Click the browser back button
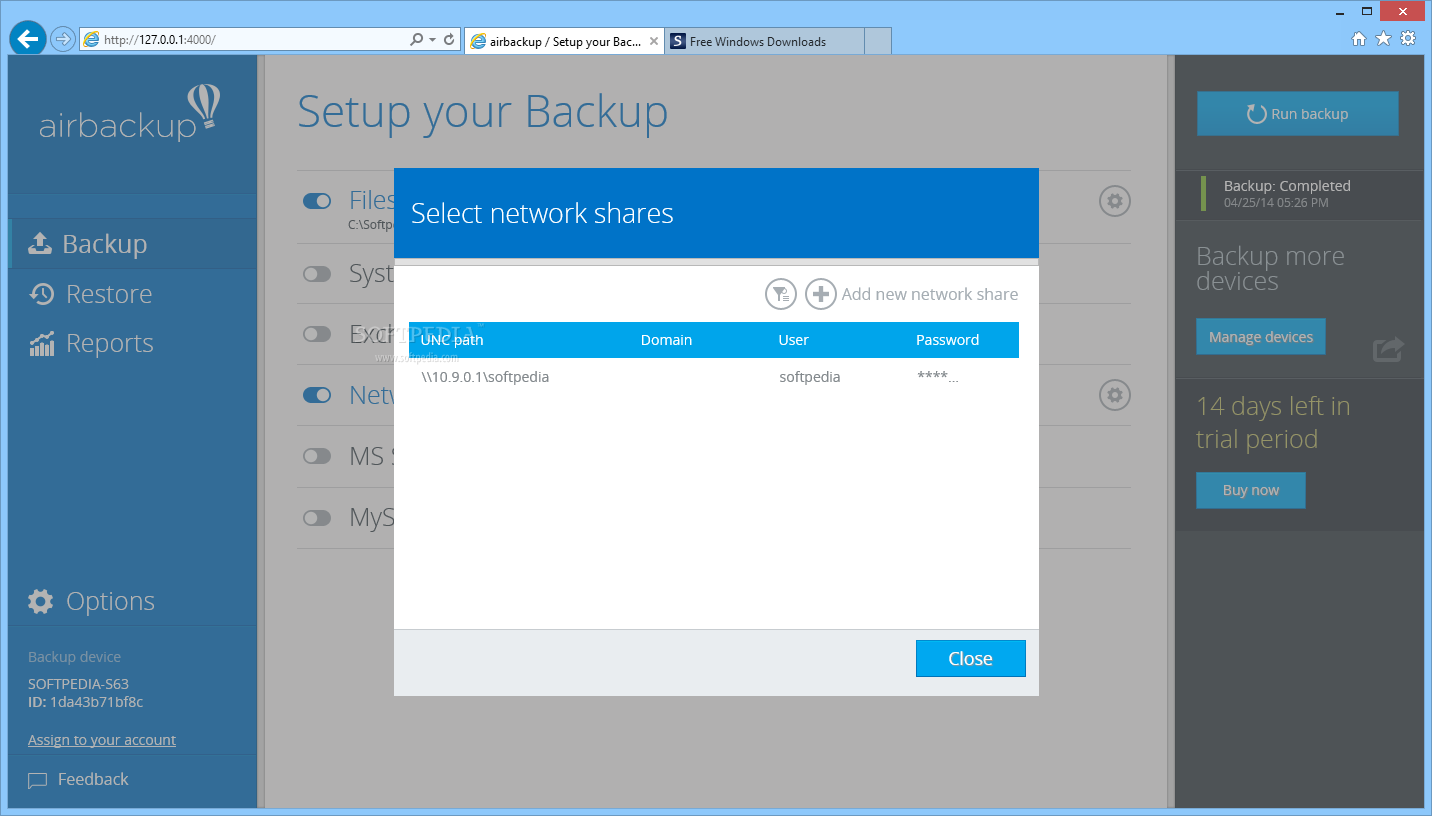Screen dimensions: 1432x816 coord(28,39)
